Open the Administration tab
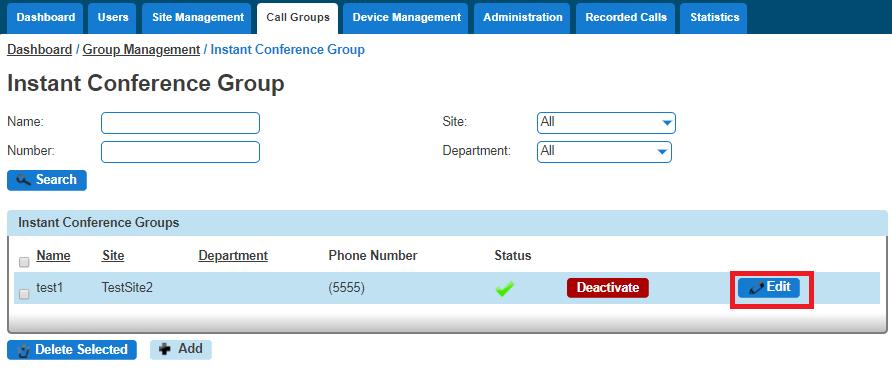Screen dimensions: 892x379 [x=522, y=18]
